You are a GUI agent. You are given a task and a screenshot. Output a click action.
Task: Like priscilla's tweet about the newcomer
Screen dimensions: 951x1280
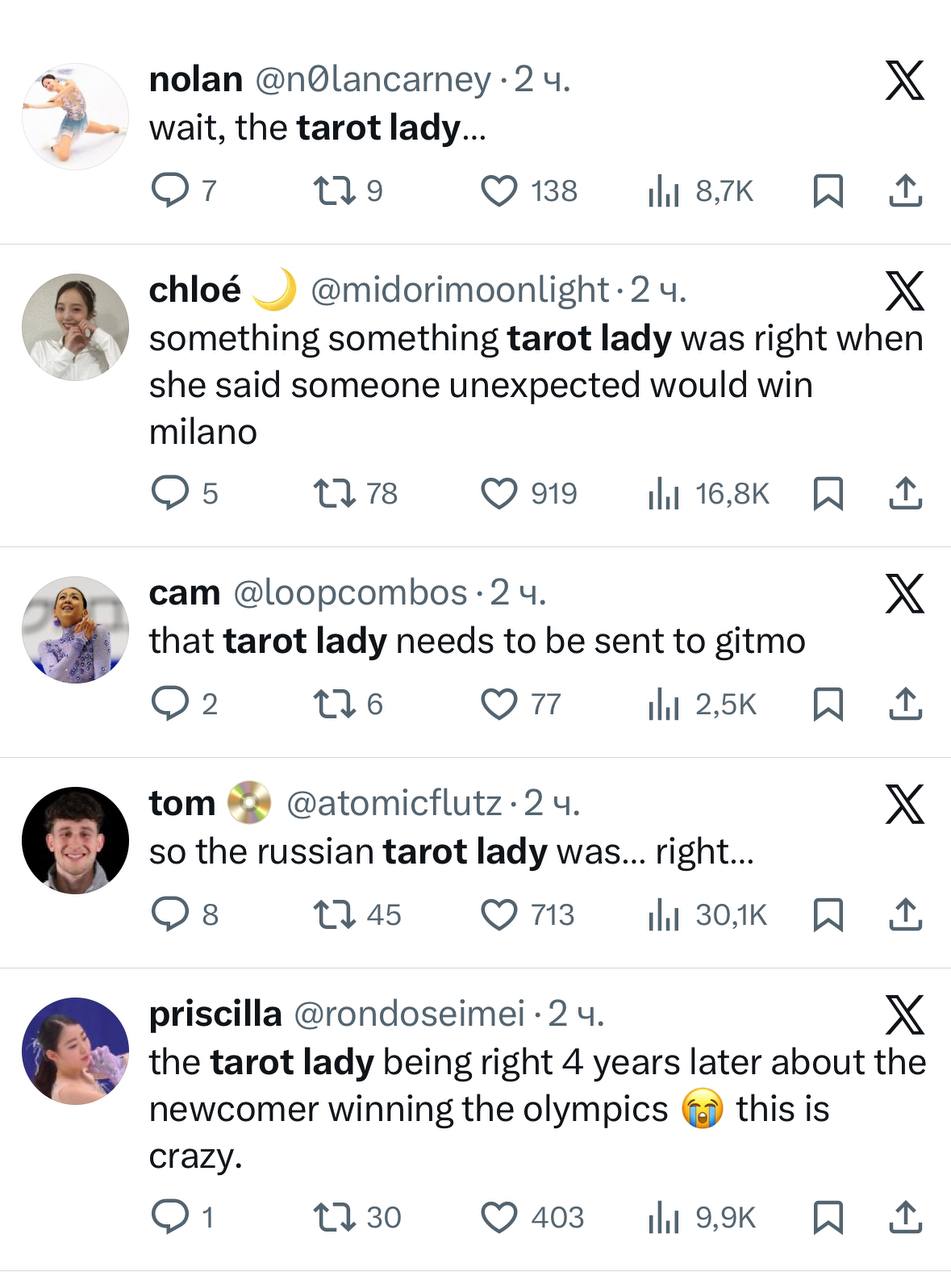(x=499, y=1217)
